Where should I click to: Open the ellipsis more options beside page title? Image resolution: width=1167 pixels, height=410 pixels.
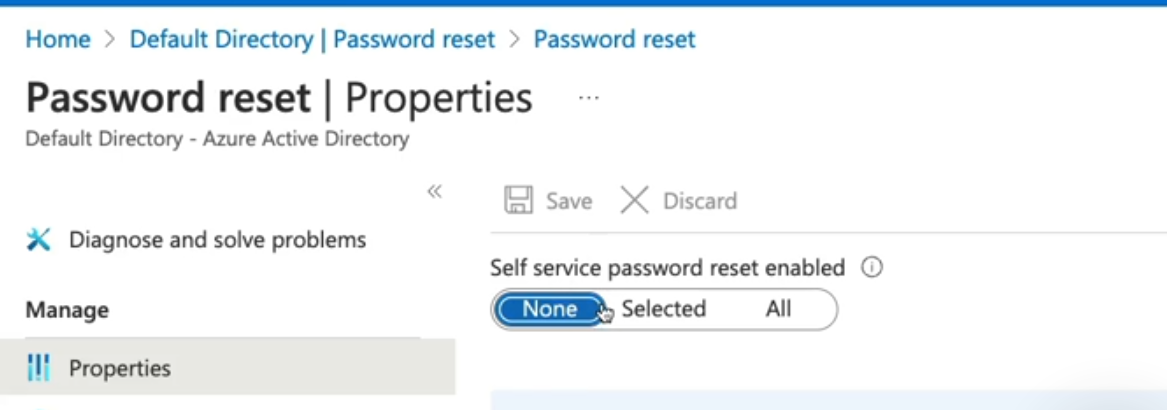click(x=589, y=98)
